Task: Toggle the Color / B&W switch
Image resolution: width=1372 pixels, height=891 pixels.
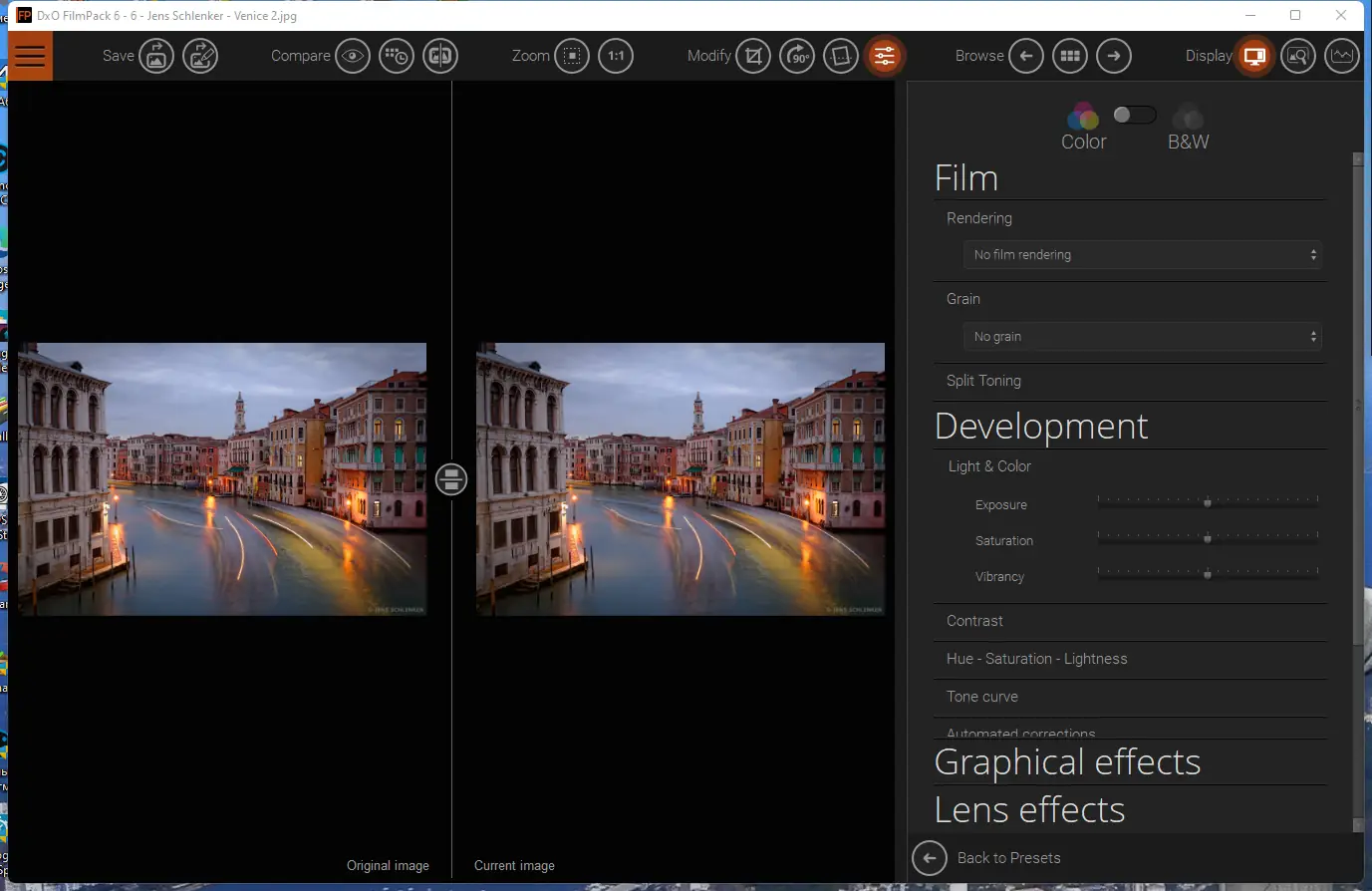Action: point(1135,115)
